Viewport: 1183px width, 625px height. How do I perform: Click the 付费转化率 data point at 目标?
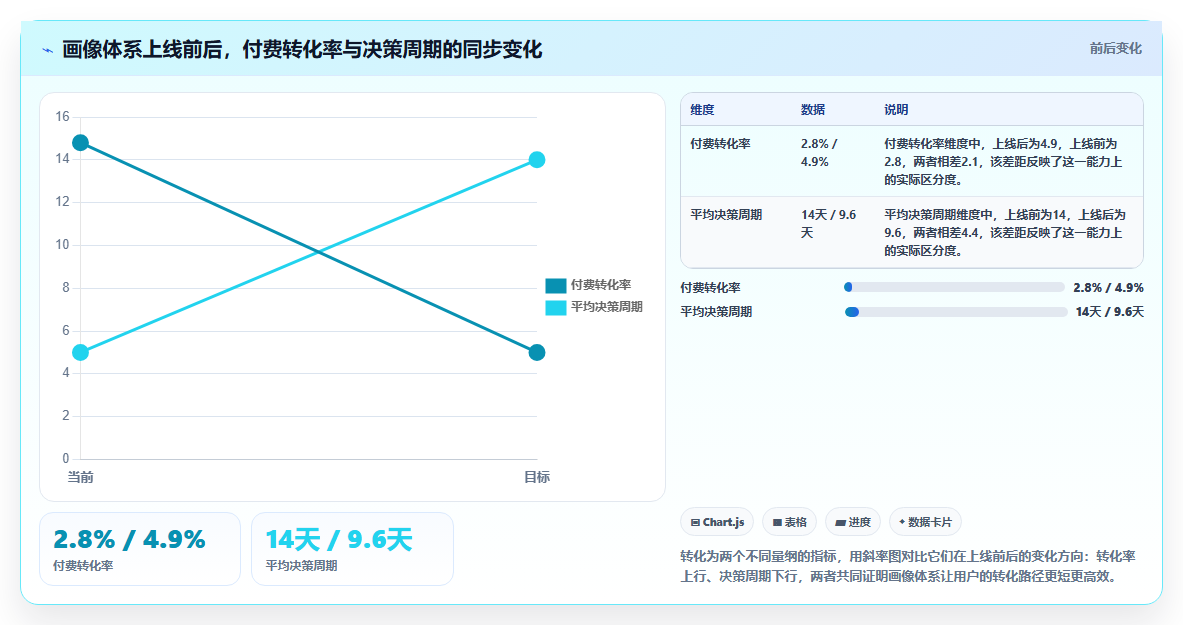536,353
